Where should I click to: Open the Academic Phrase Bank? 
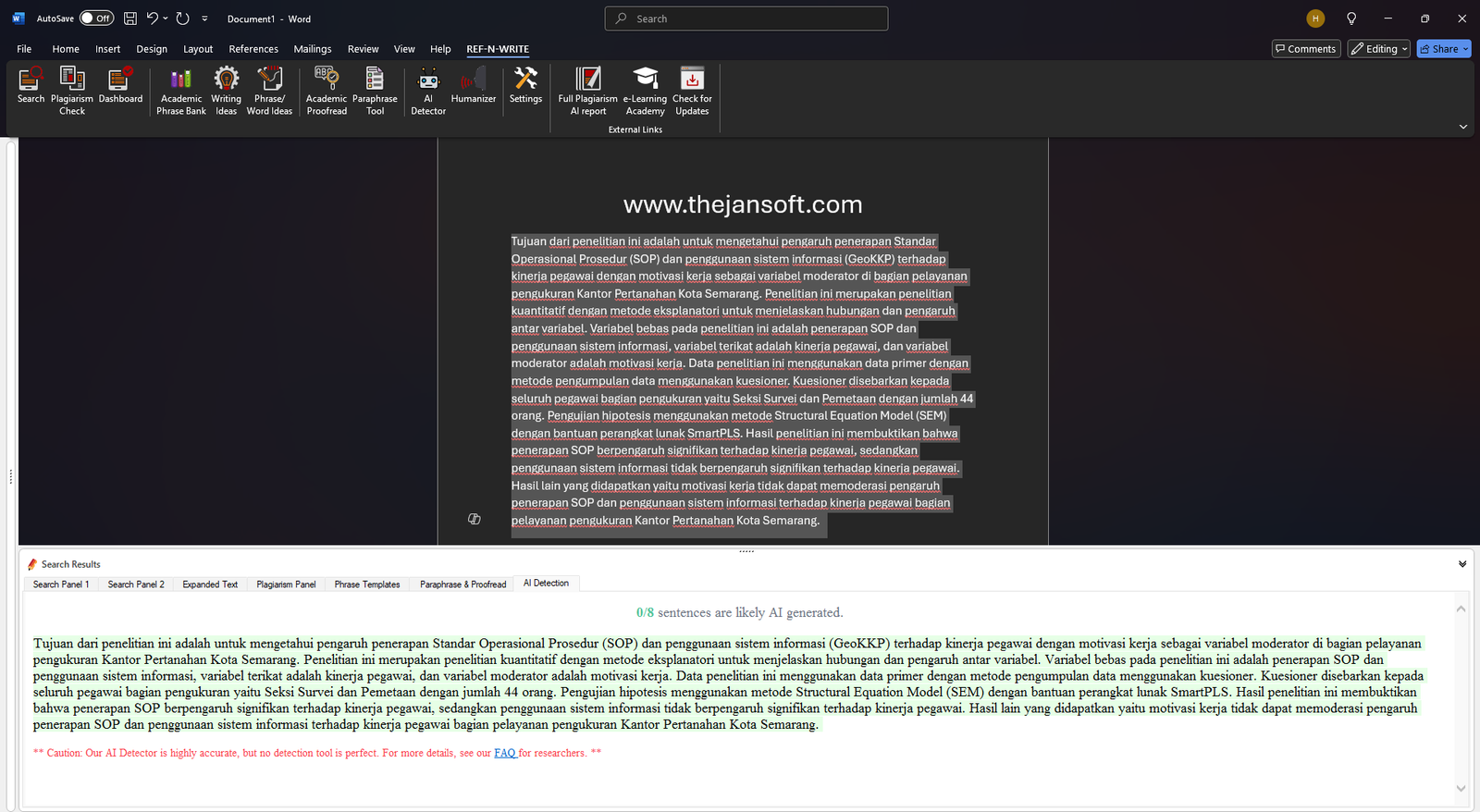point(181,91)
